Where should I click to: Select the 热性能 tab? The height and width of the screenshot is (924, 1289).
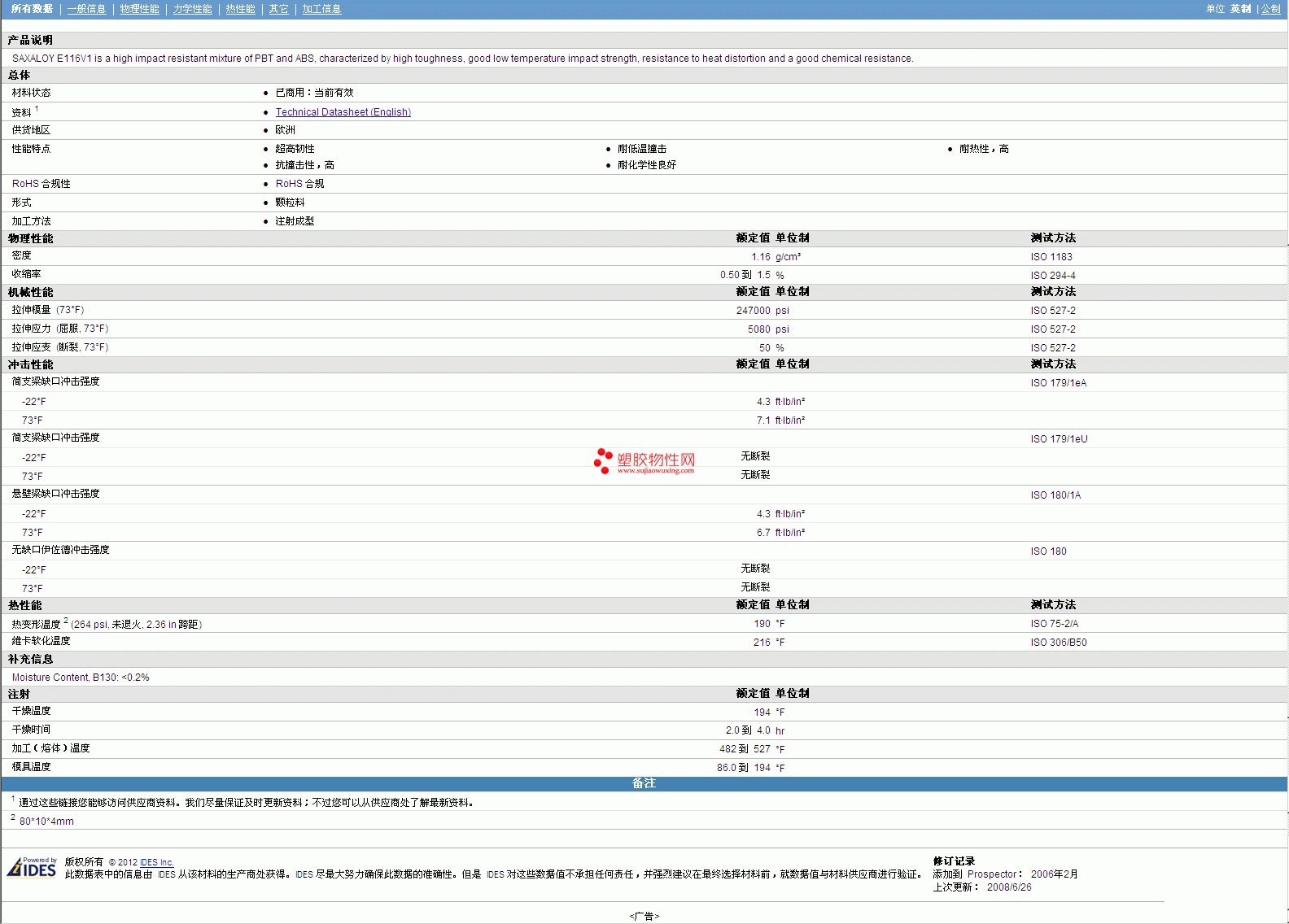tap(240, 9)
